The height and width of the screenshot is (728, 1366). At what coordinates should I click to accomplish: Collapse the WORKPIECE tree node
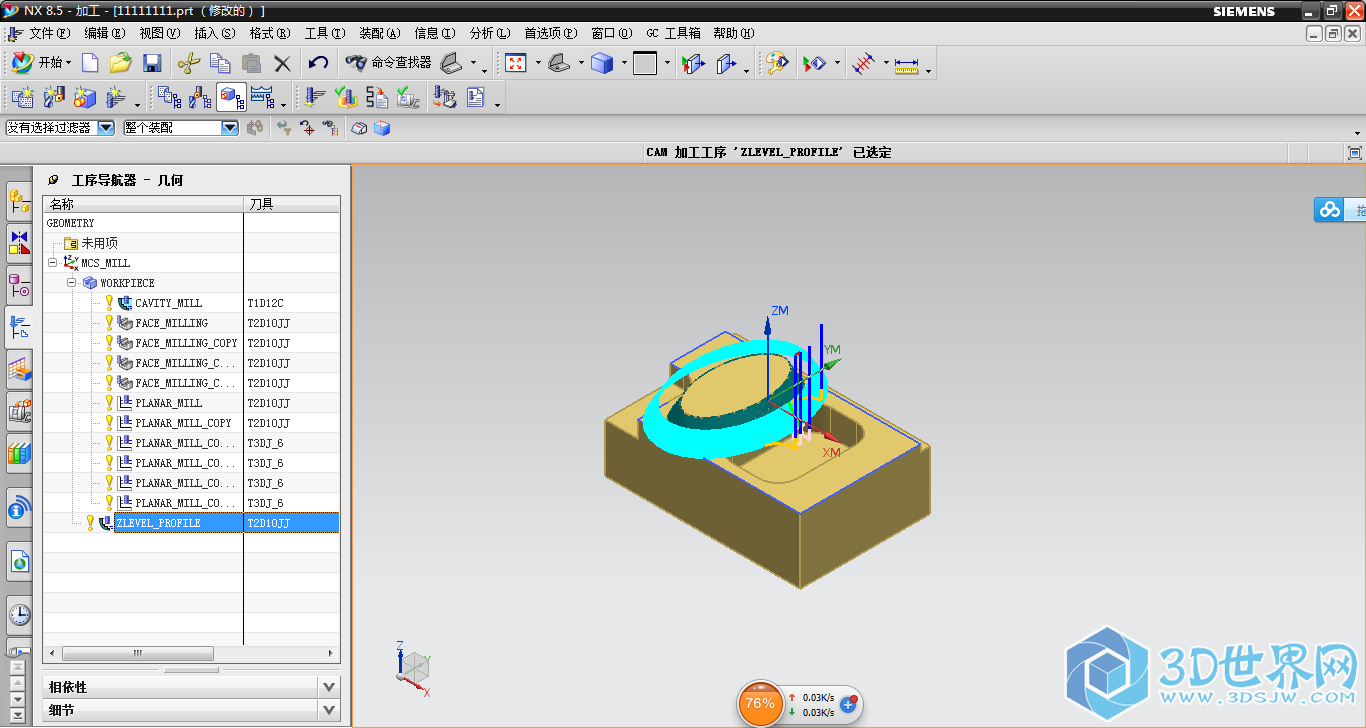tap(72, 283)
